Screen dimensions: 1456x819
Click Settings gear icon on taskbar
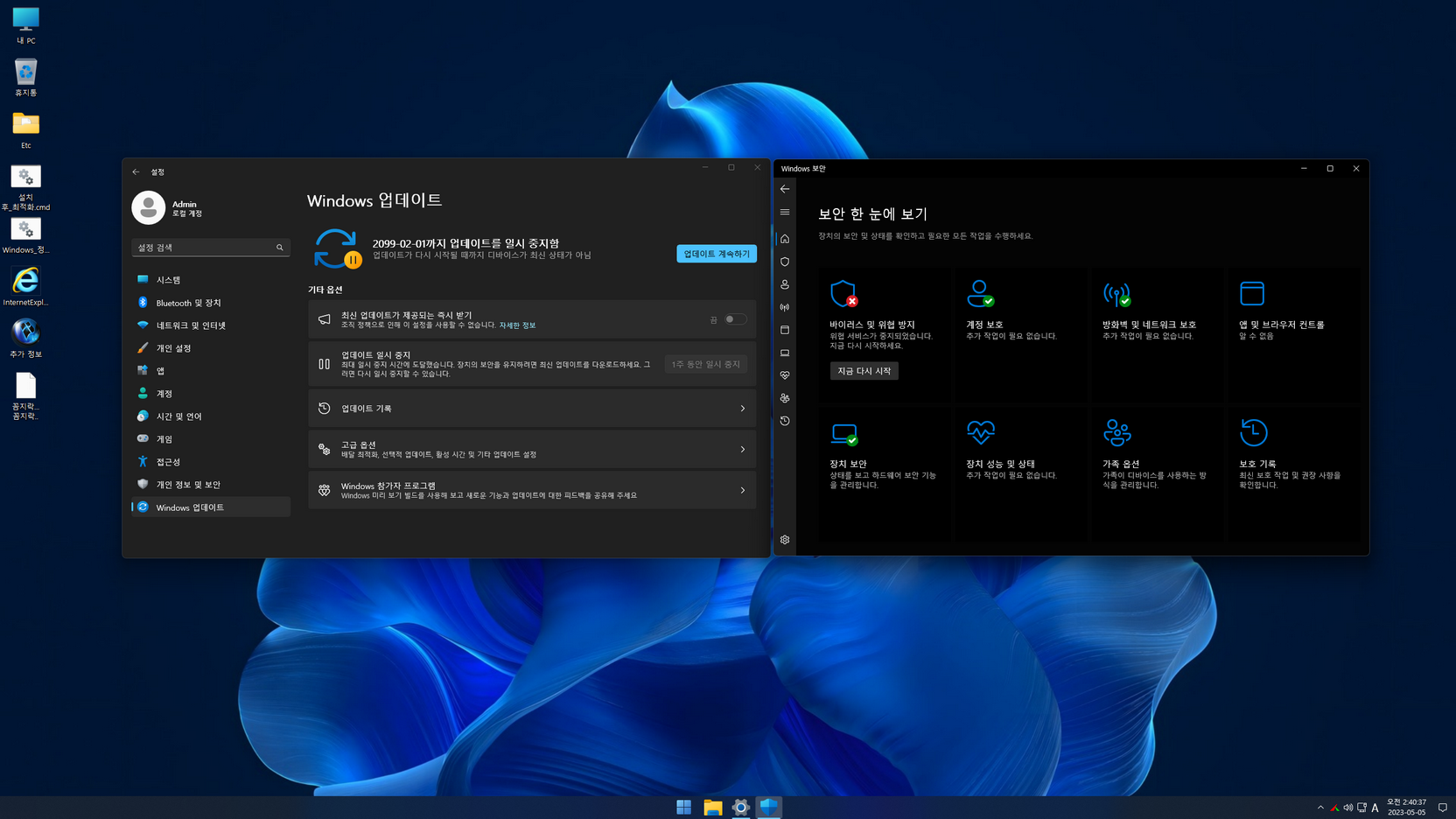click(741, 808)
